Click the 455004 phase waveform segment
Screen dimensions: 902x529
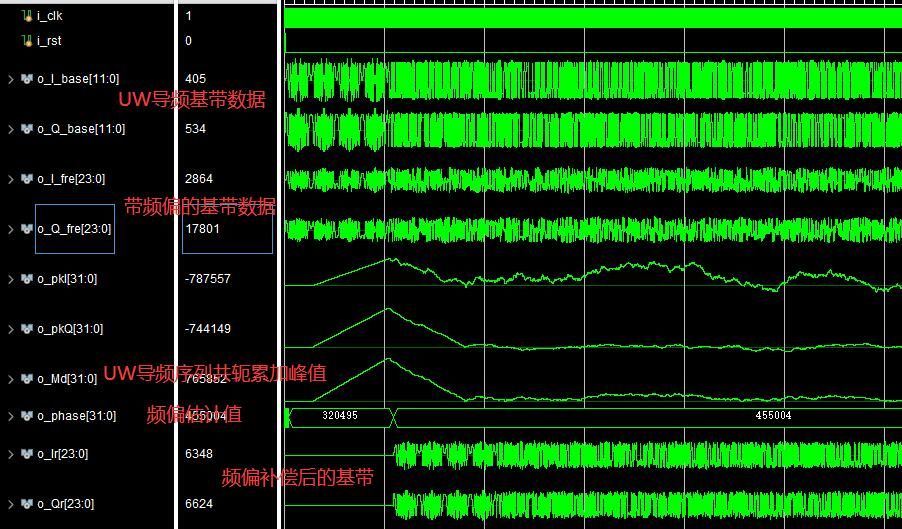point(773,415)
